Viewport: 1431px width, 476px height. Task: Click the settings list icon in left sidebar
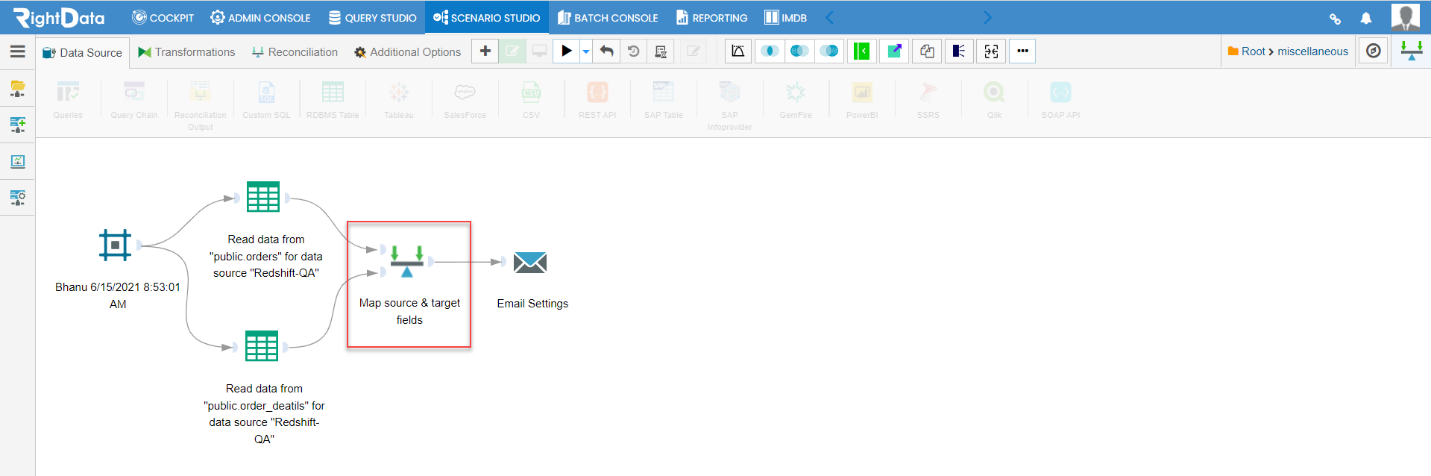click(x=17, y=197)
